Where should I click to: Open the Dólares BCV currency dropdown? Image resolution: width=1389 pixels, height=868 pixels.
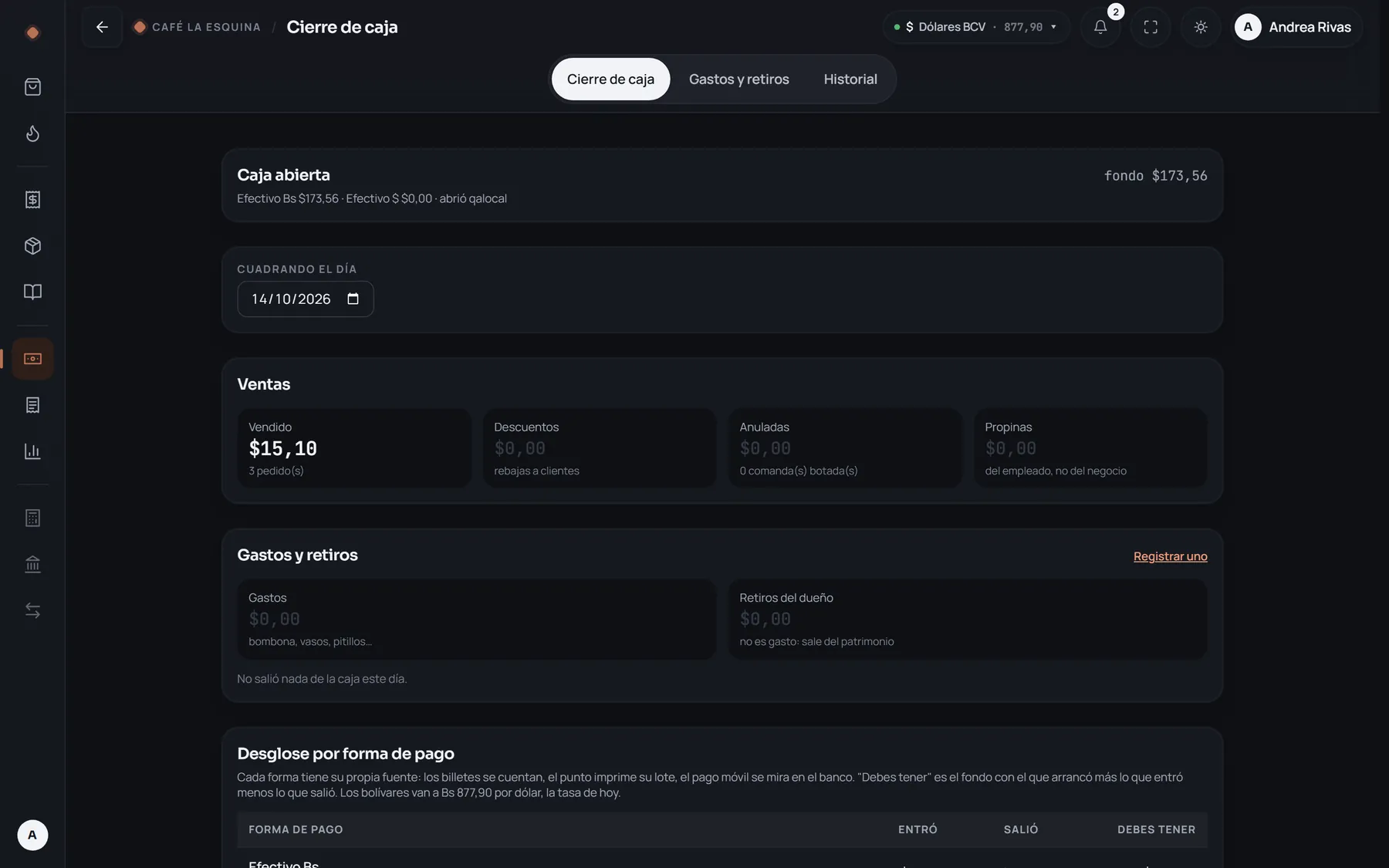[976, 27]
